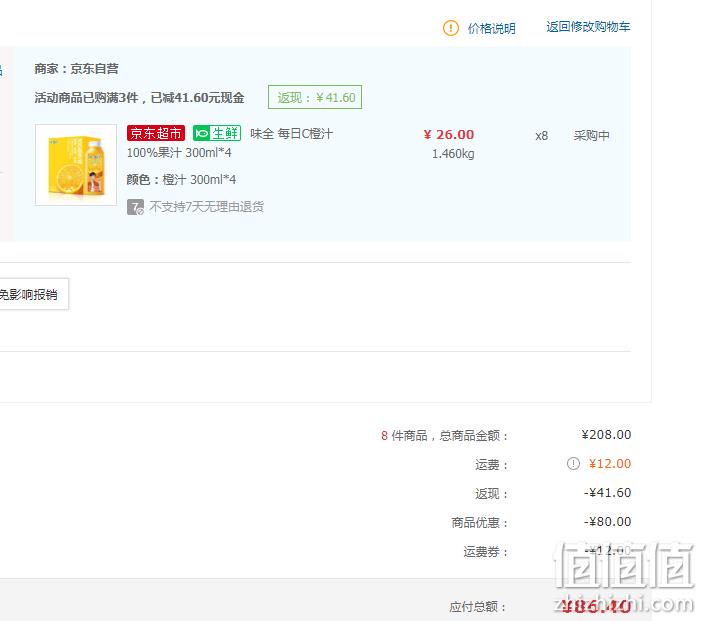The width and height of the screenshot is (703, 621).
Task: Click the orange price explanation warning icon
Action: click(451, 28)
